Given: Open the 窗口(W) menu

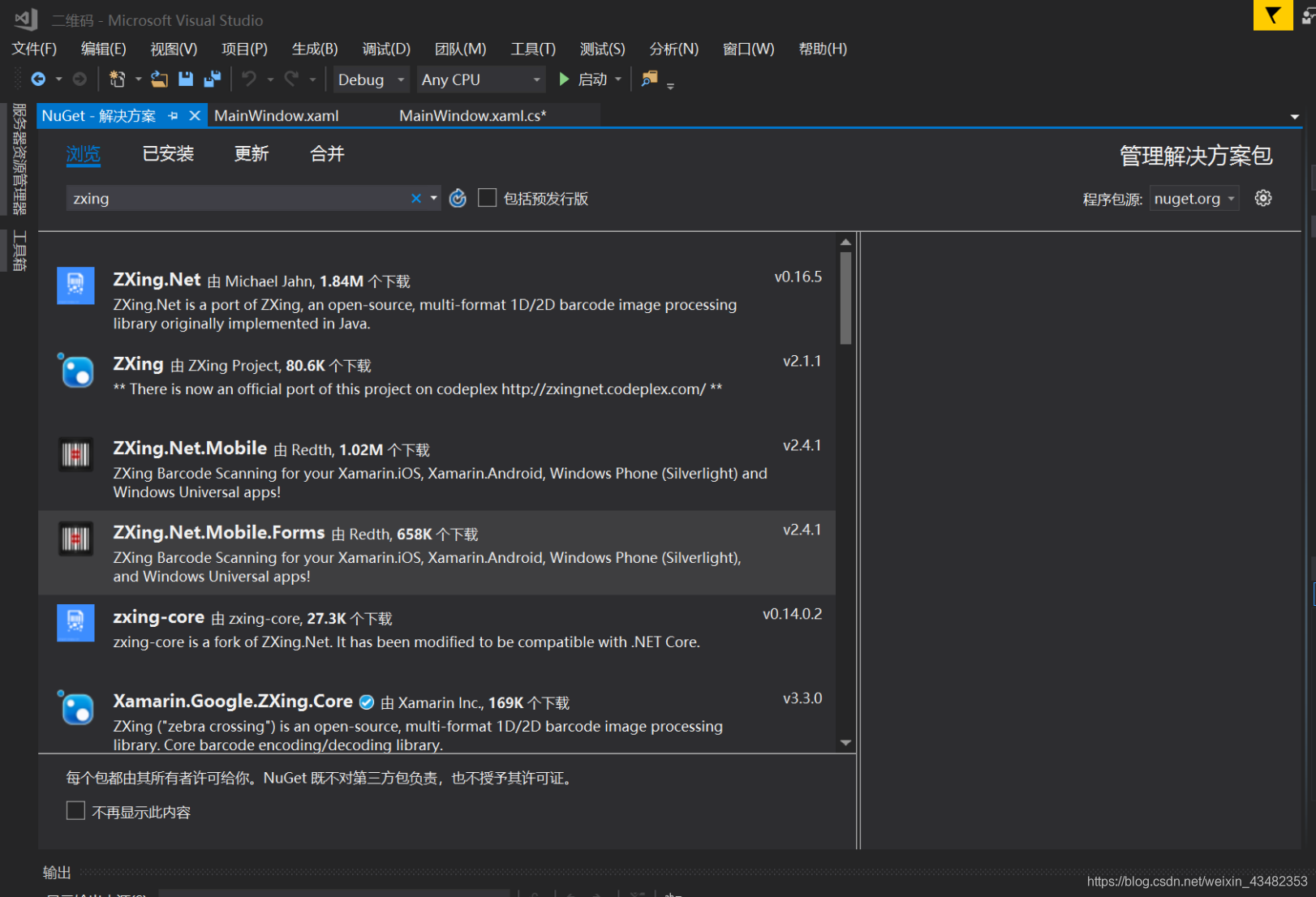Looking at the screenshot, I should coord(748,49).
